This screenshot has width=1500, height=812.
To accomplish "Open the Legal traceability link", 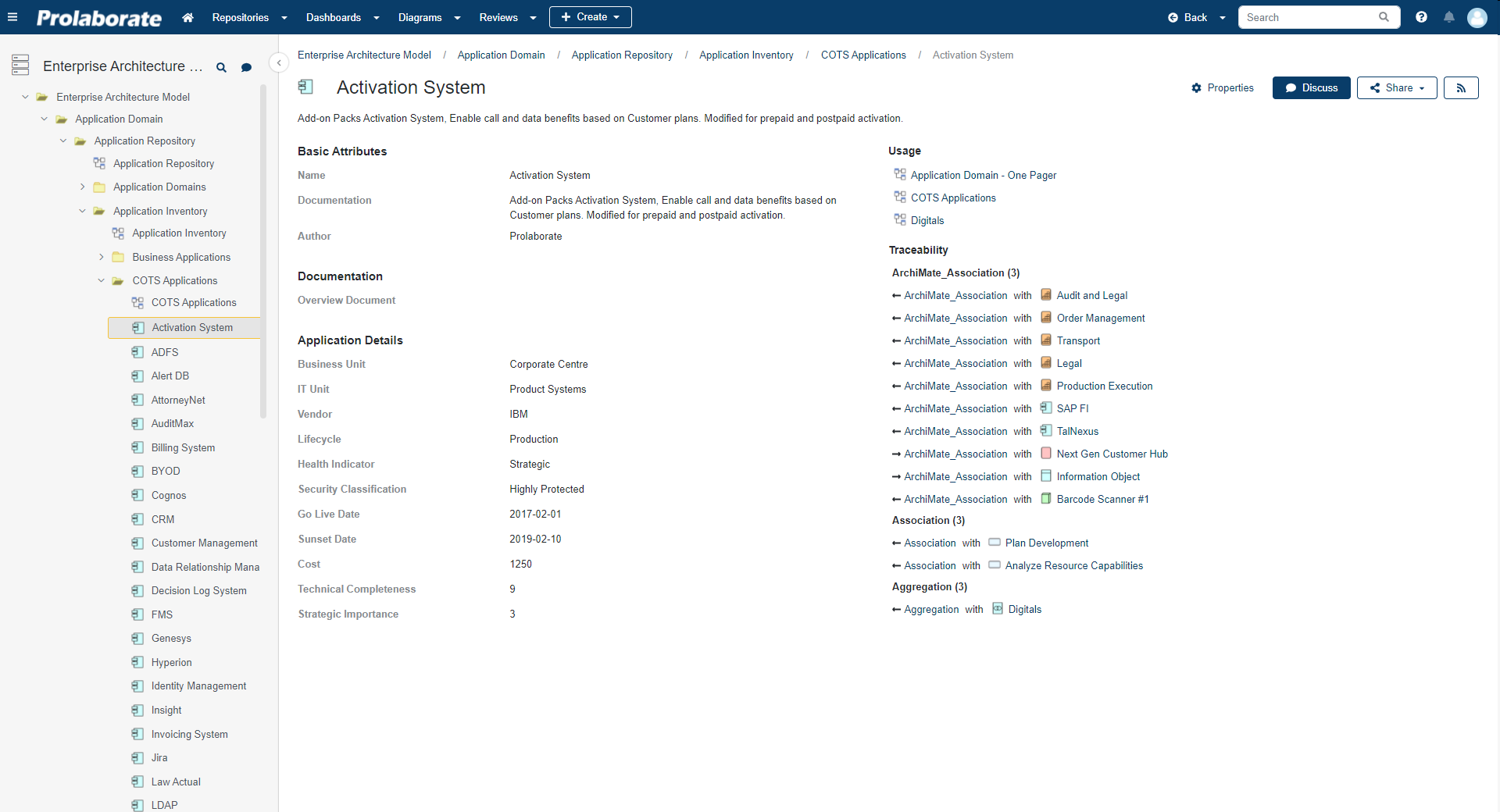I will (x=1070, y=363).
